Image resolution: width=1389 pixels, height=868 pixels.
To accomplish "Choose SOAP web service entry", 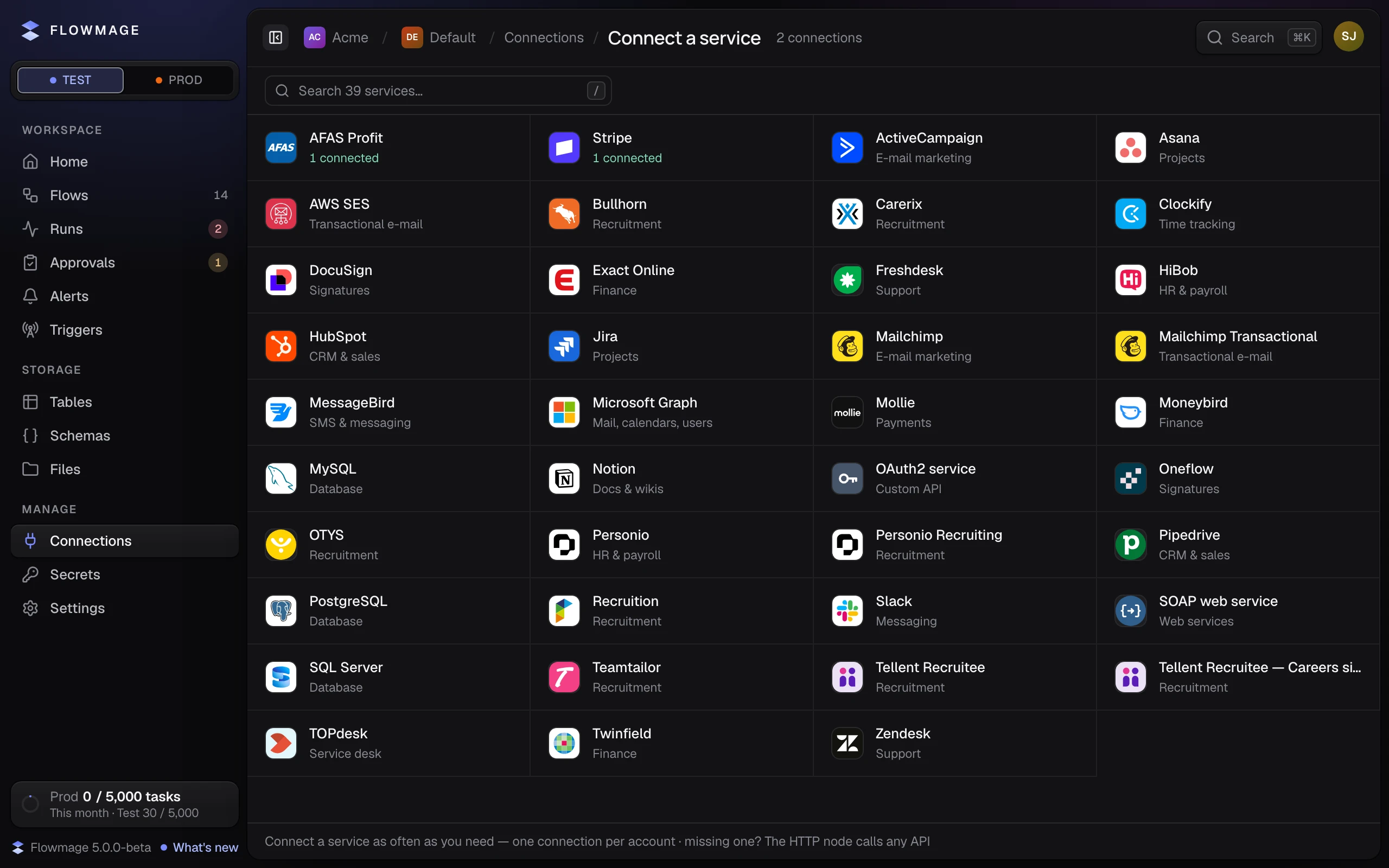I will point(1238,611).
